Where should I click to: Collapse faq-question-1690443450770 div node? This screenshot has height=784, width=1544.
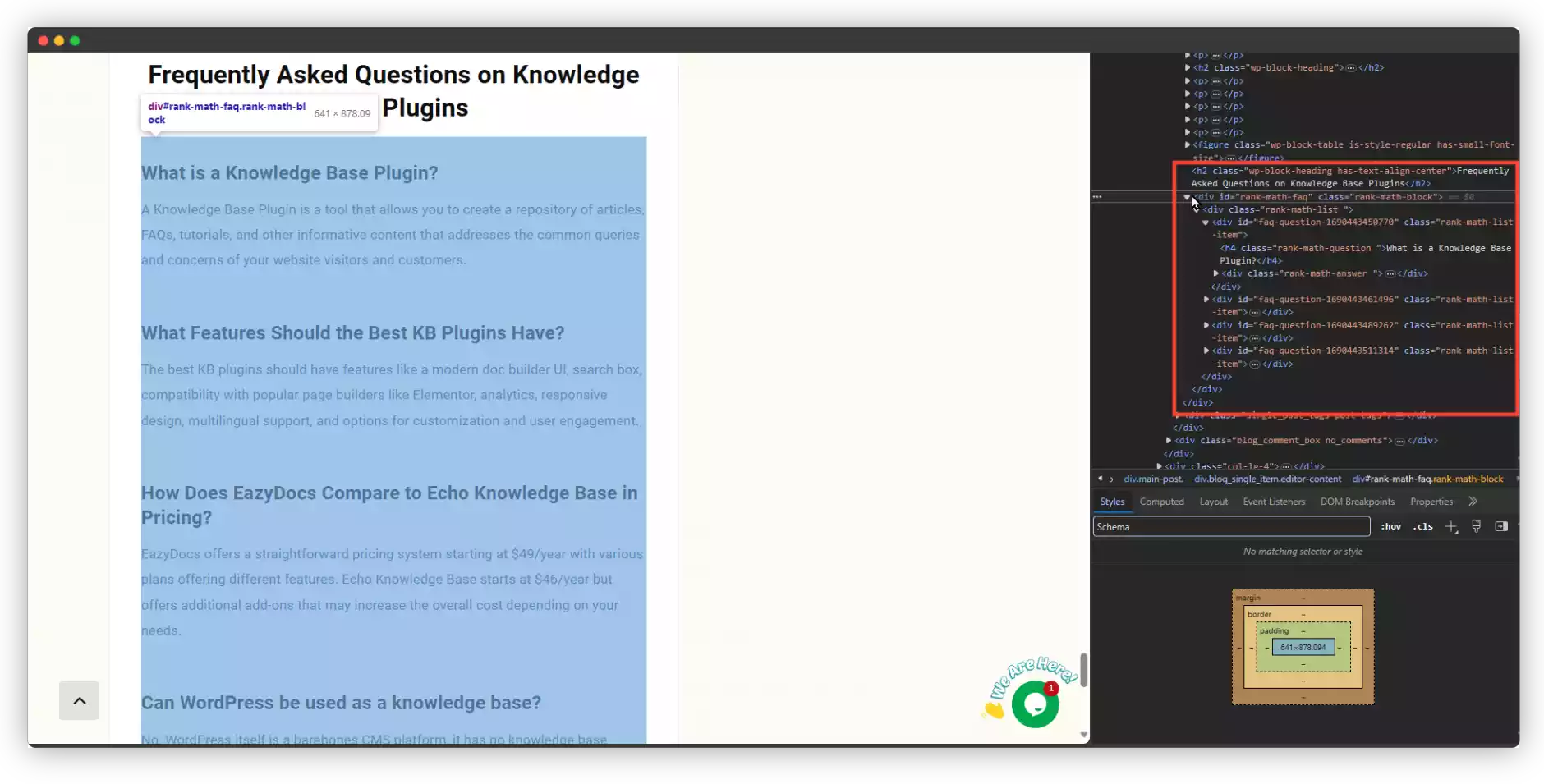[1206, 222]
